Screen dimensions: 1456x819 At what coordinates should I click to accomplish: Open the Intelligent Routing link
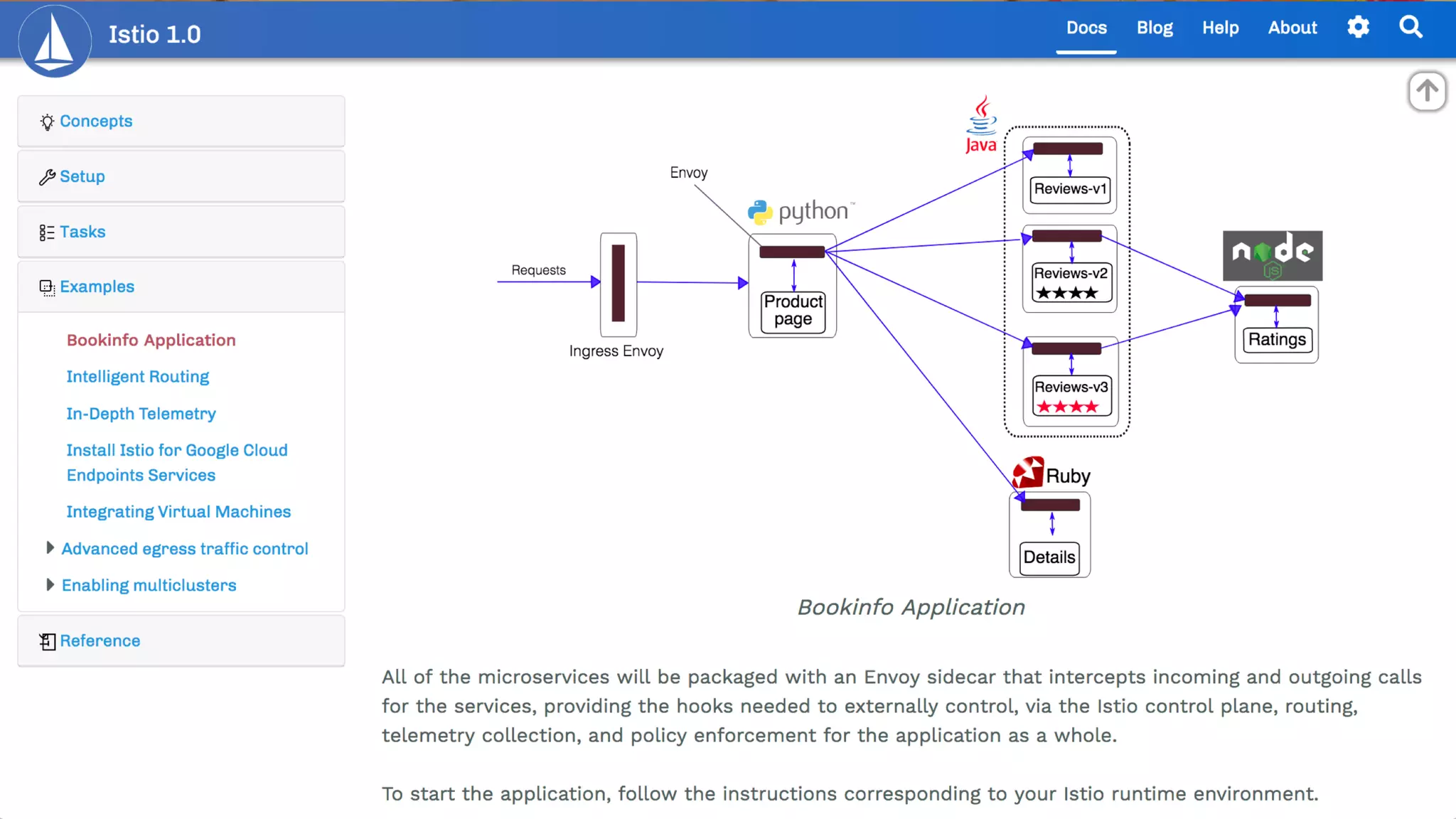(137, 377)
